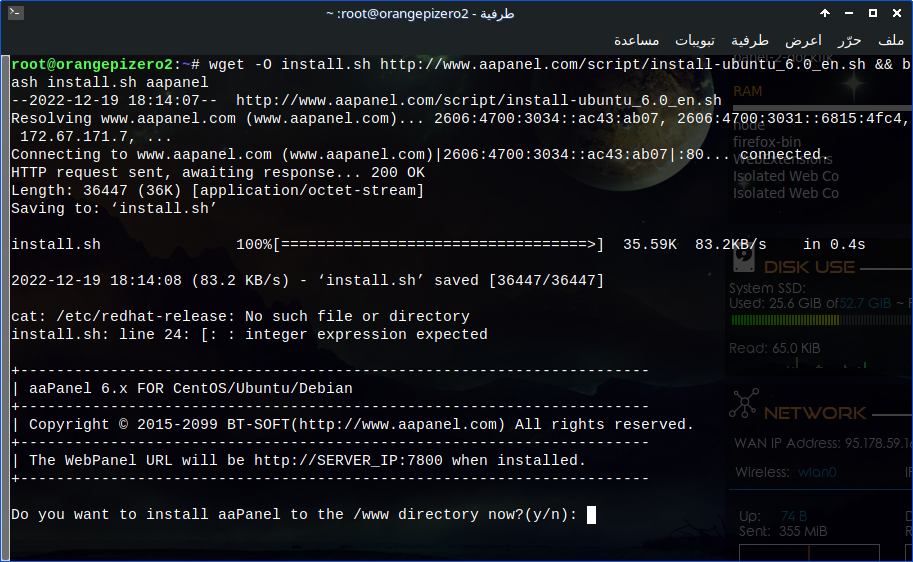Image resolution: width=913 pixels, height=562 pixels.
Task: Open the ملف (File) menu
Action: pyautogui.click(x=891, y=40)
